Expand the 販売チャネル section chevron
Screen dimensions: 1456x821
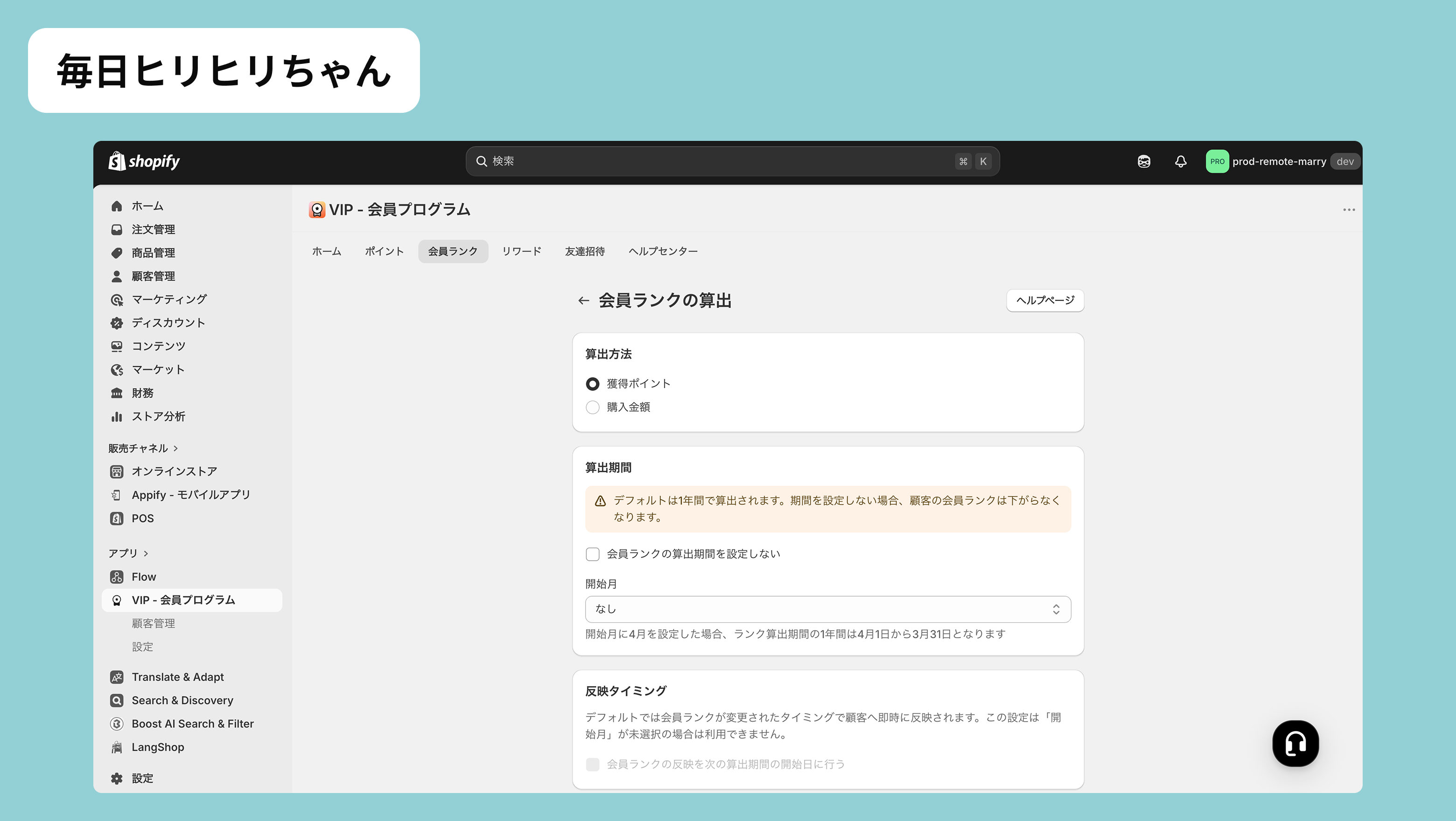point(176,449)
